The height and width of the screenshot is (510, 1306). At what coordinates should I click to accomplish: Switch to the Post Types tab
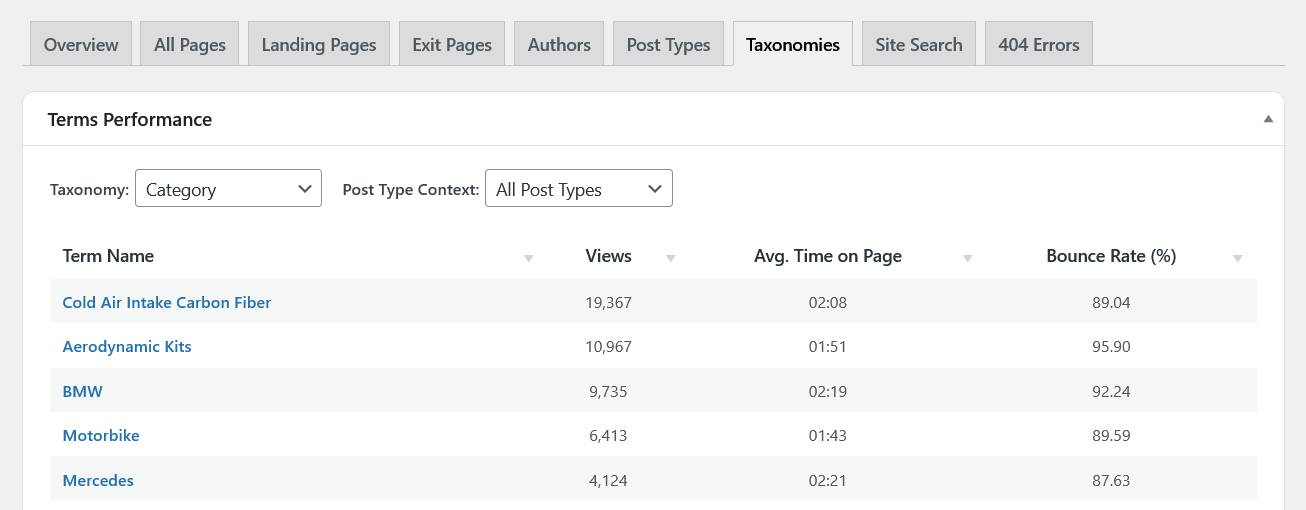(x=668, y=44)
